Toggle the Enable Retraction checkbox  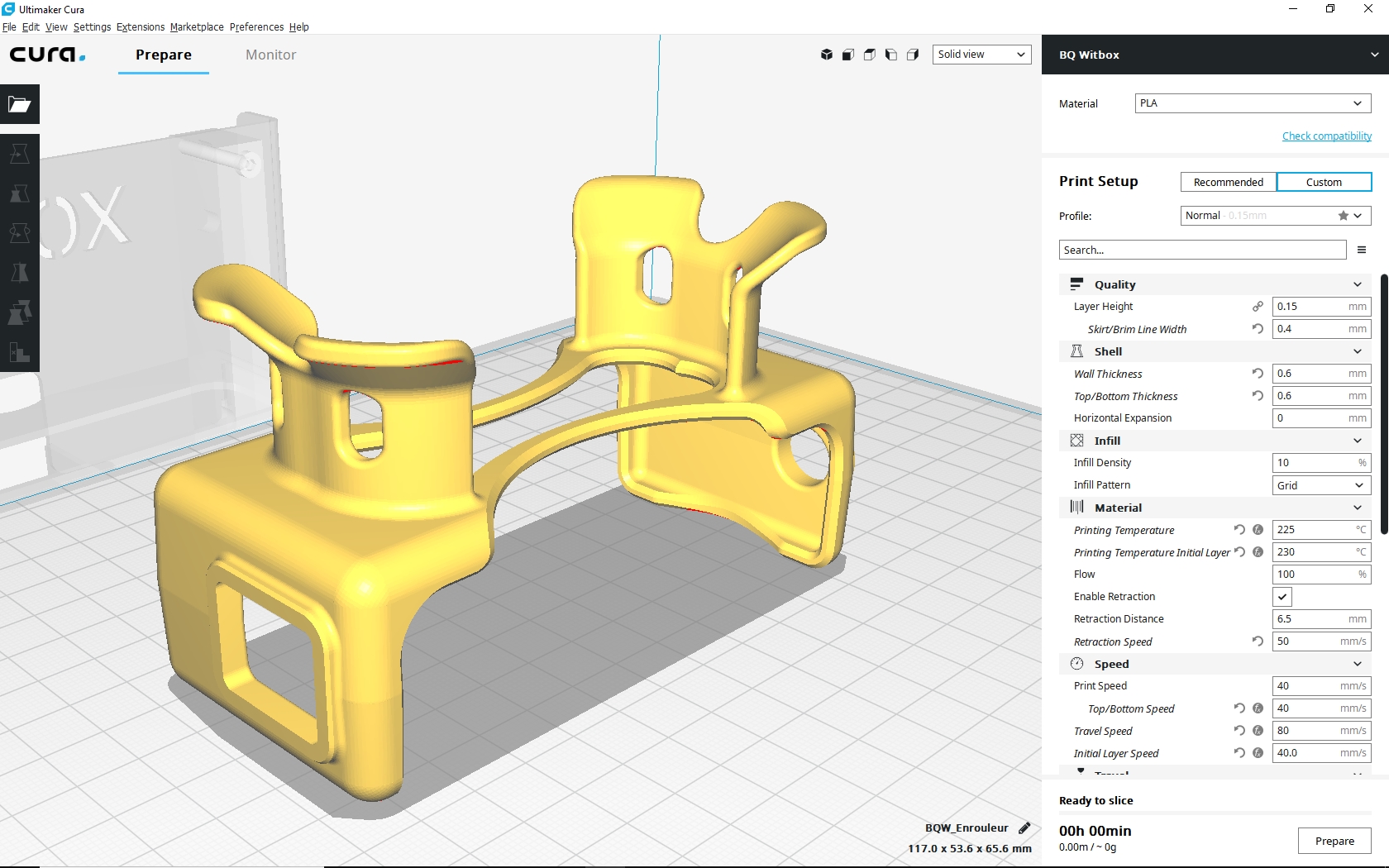tap(1282, 597)
